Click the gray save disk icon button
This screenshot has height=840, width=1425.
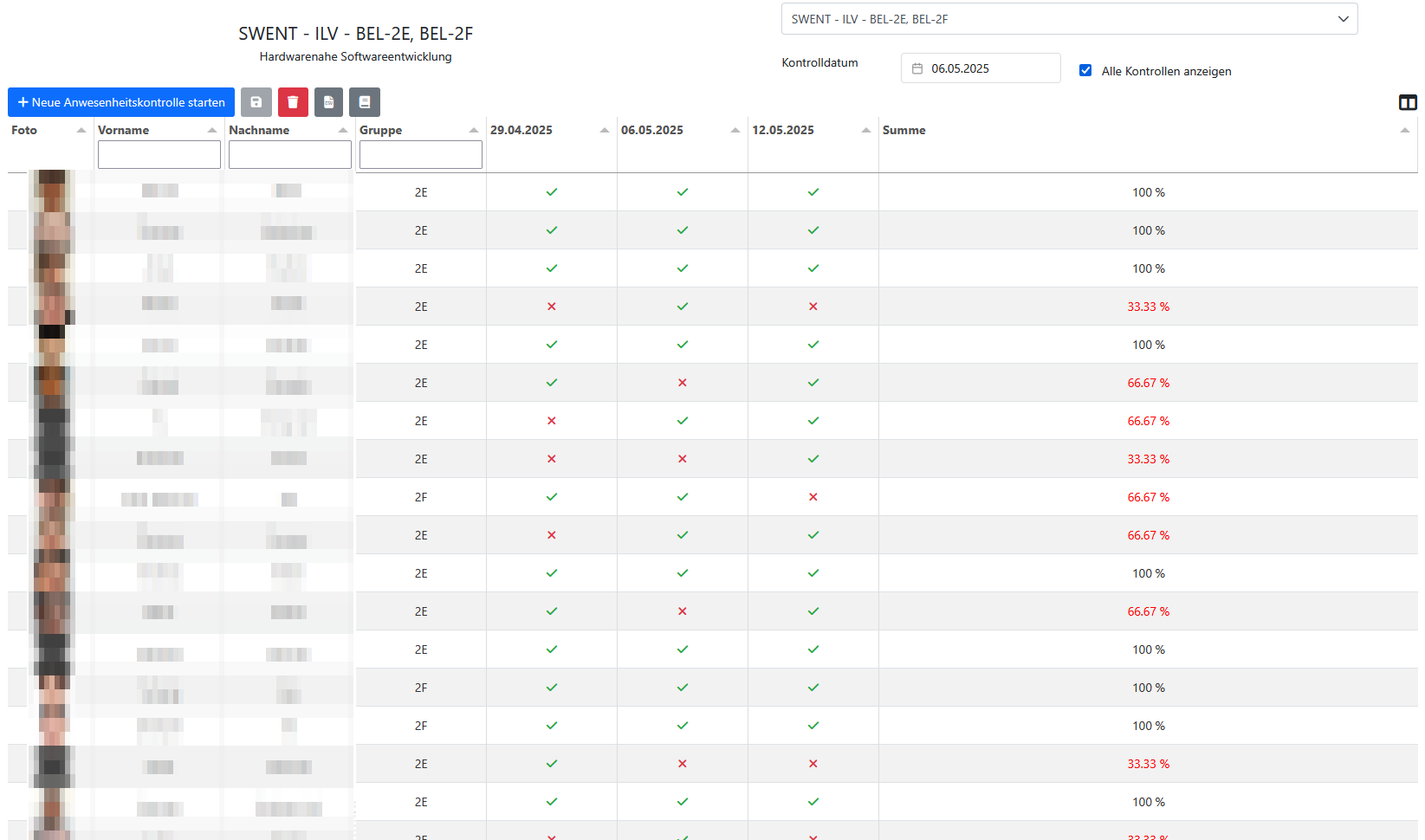pyautogui.click(x=256, y=102)
